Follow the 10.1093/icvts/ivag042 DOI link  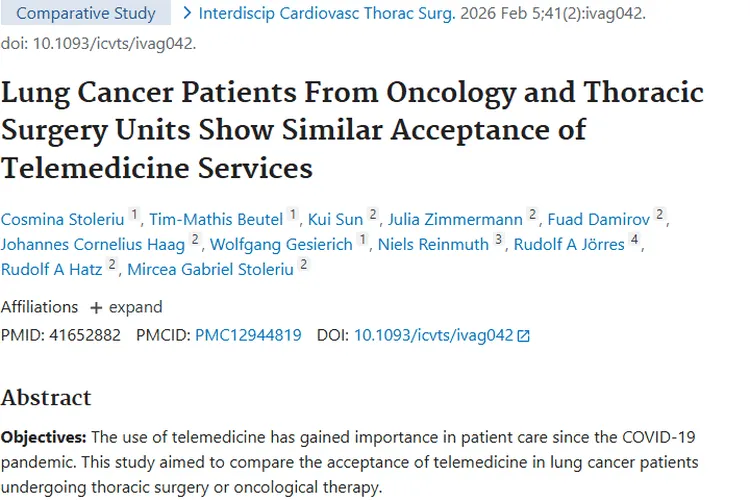point(433,336)
